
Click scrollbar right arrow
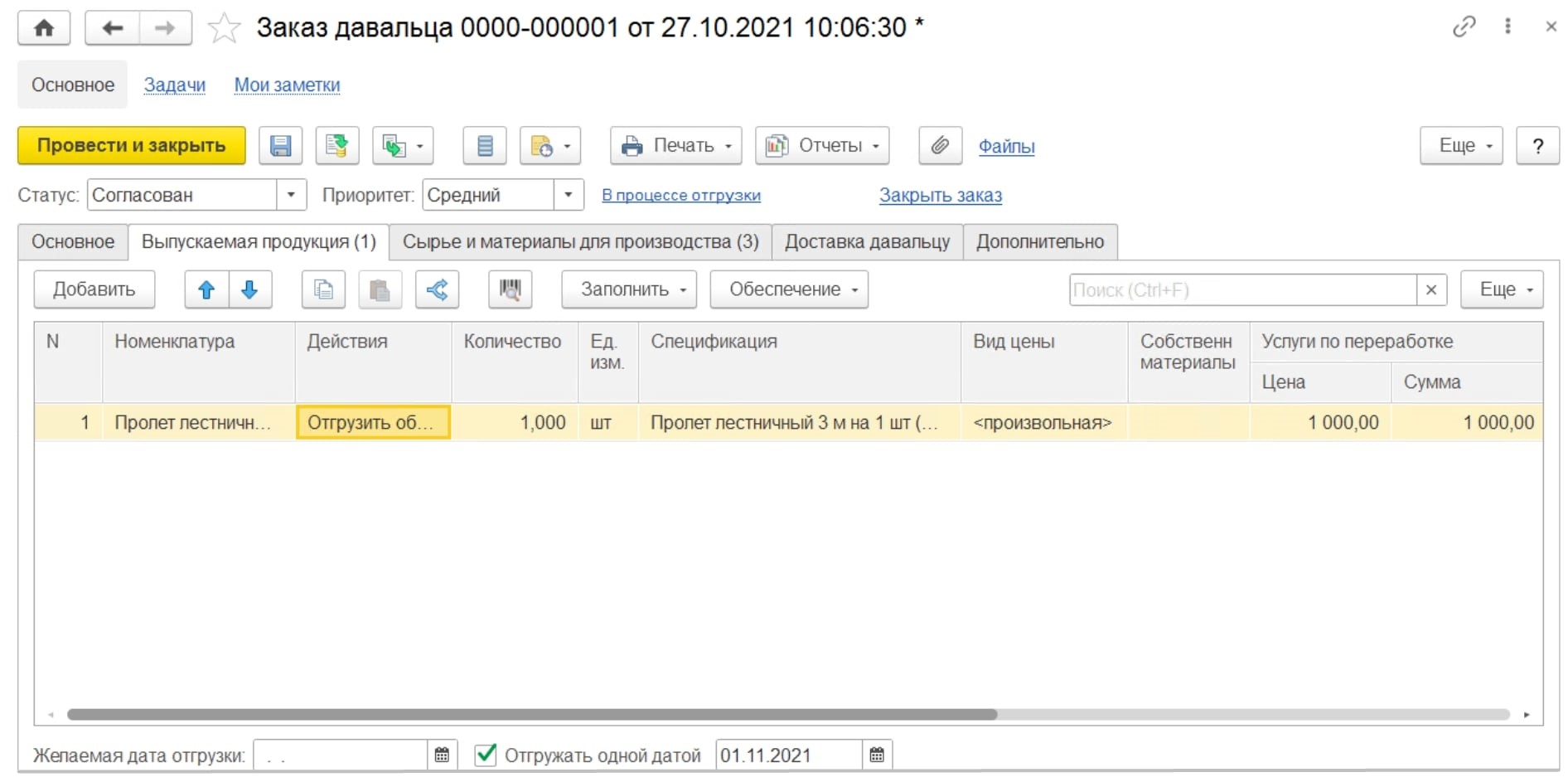coord(1527,715)
